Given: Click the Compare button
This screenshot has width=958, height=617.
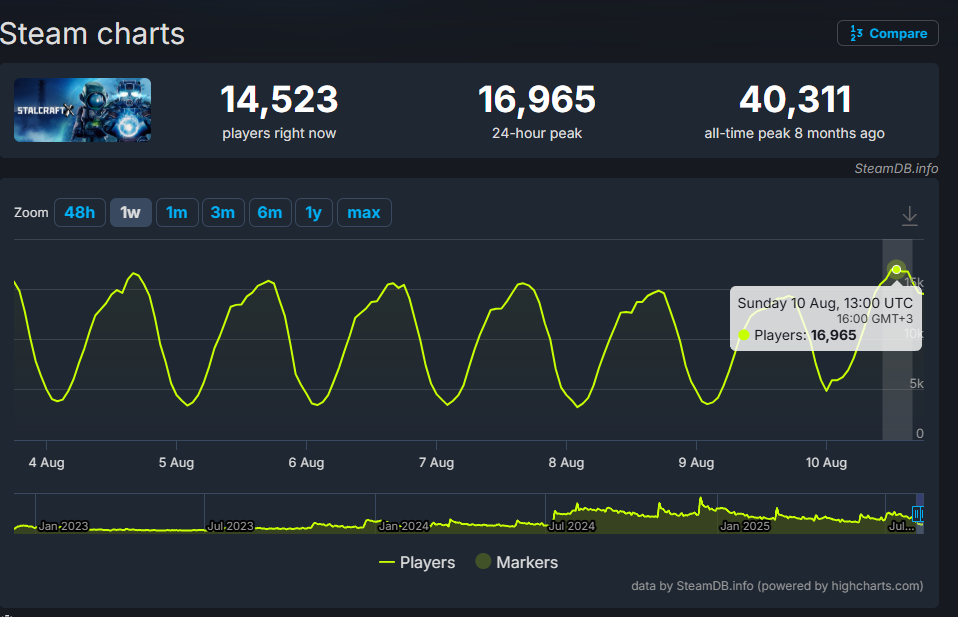Looking at the screenshot, I should pyautogui.click(x=888, y=34).
